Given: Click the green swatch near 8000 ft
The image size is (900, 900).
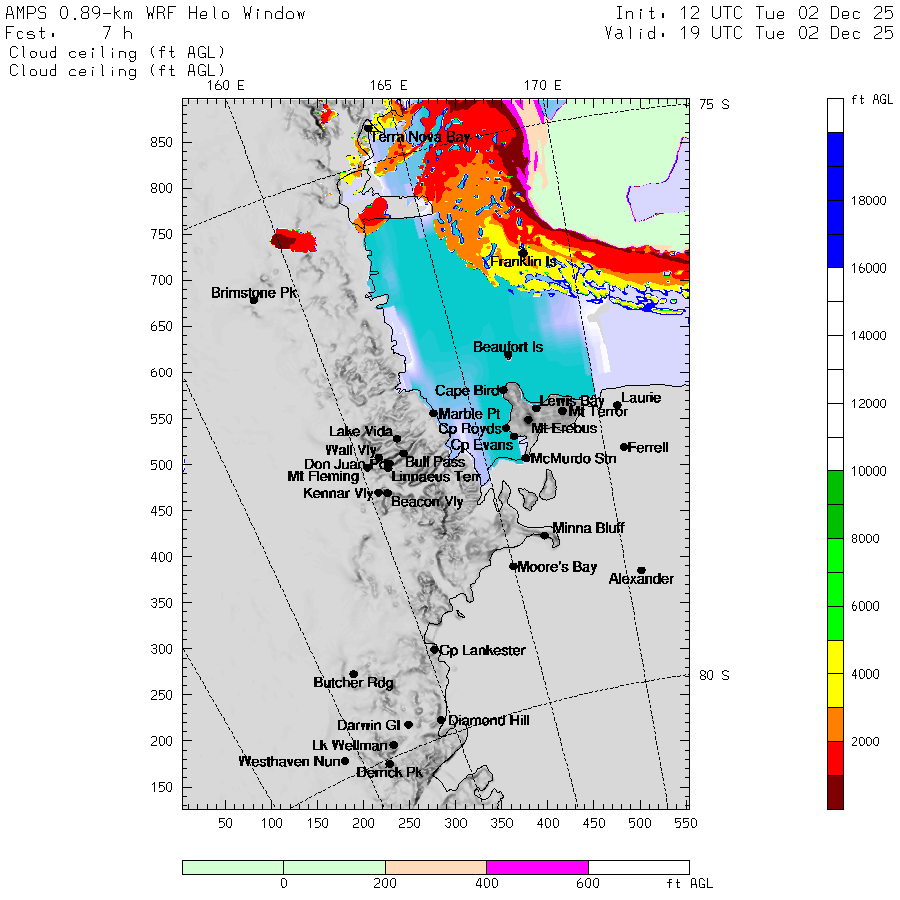Looking at the screenshot, I should pos(835,521).
